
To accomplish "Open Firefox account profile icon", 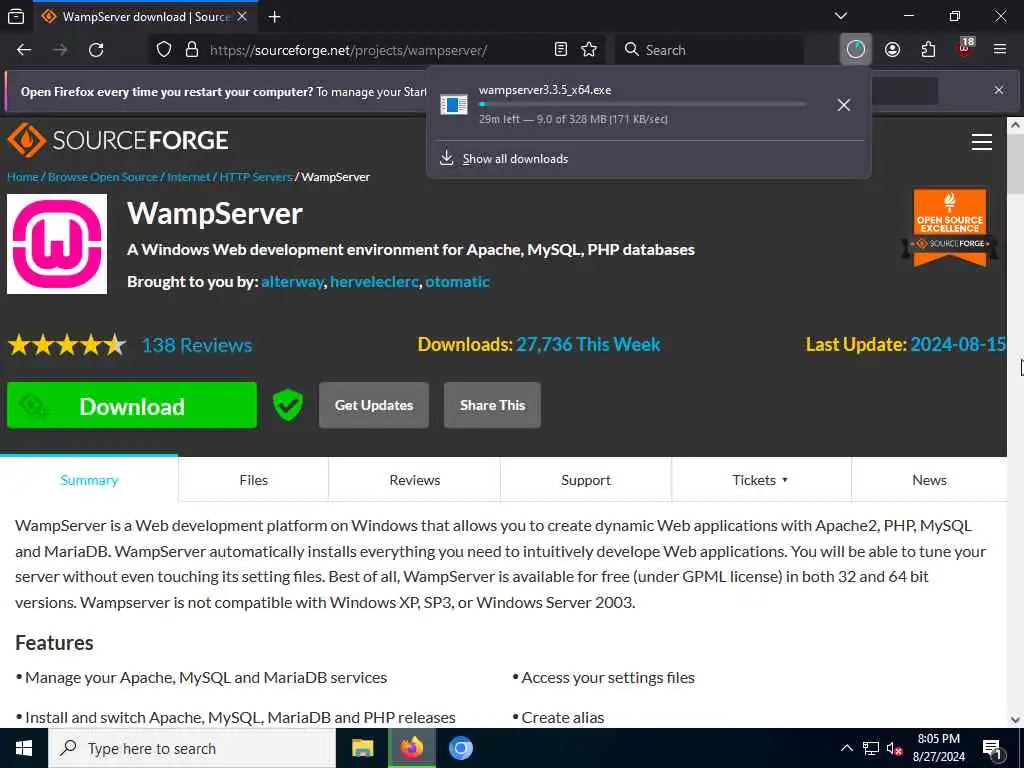I will click(892, 50).
